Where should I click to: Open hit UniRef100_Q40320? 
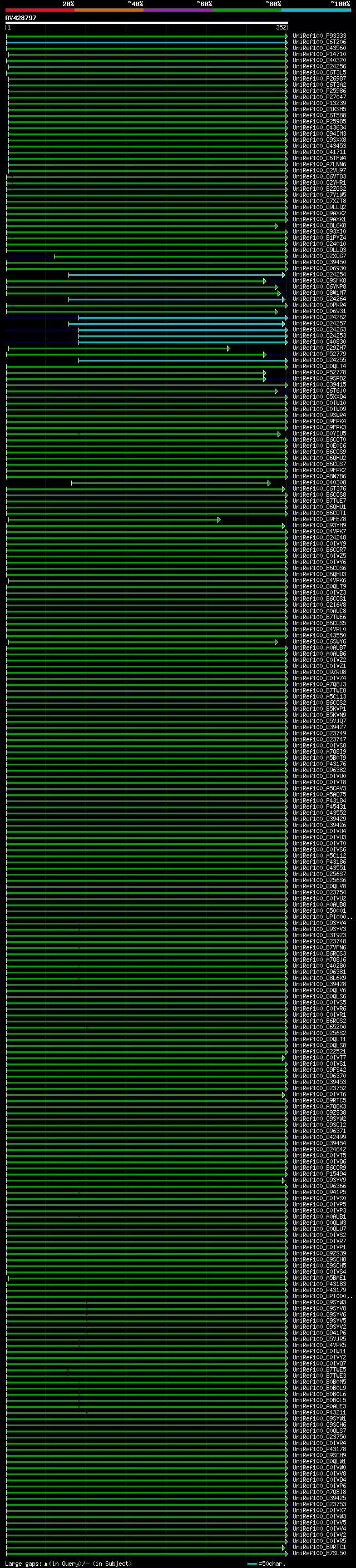(x=319, y=60)
